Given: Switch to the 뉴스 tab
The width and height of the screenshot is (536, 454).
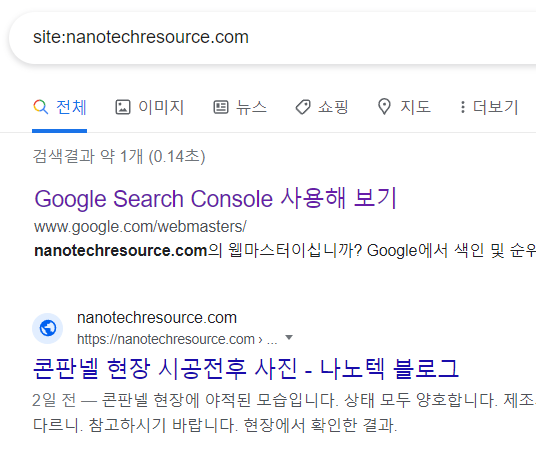Looking at the screenshot, I should pyautogui.click(x=240, y=107).
